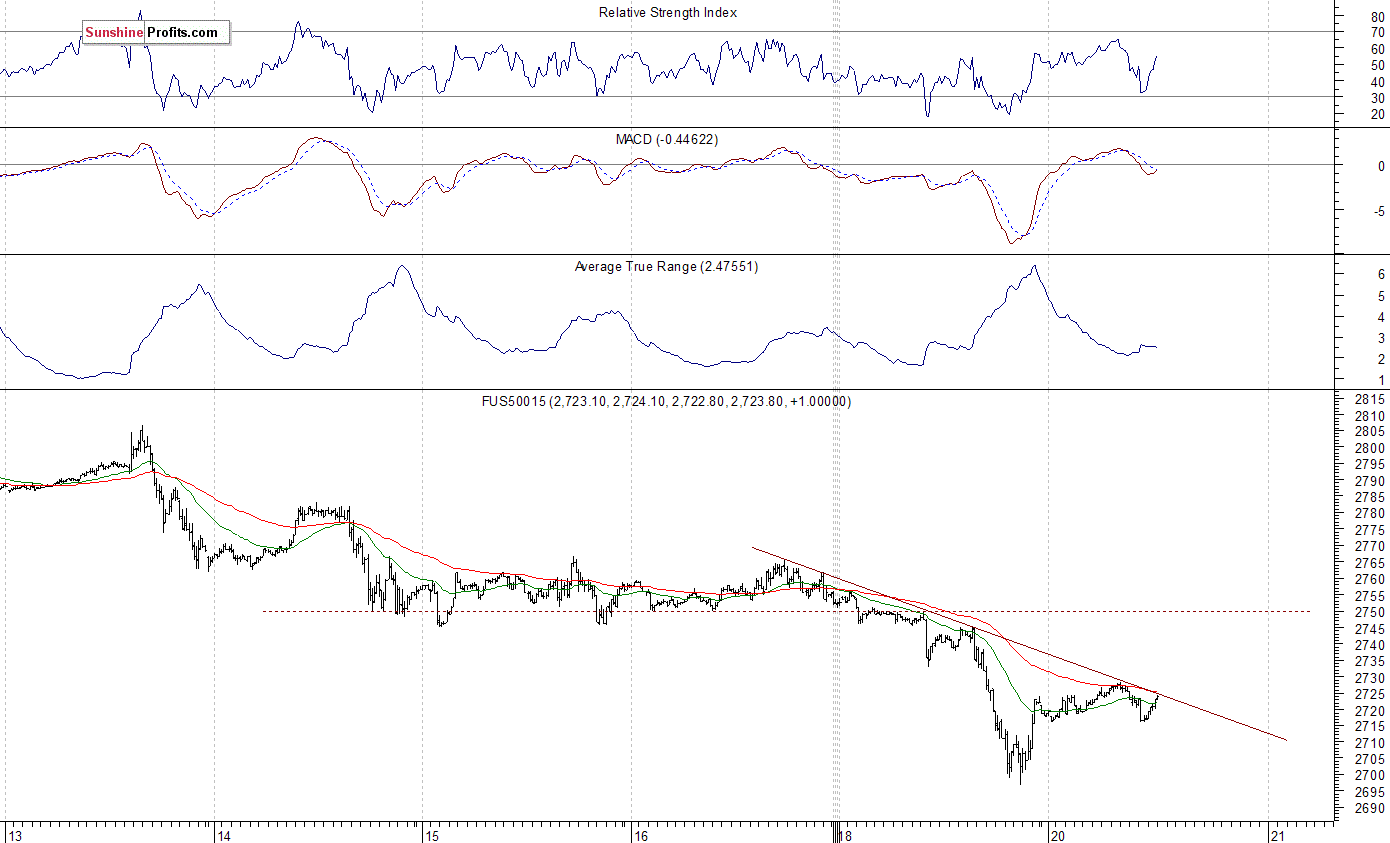
Task: Click the 2815 price axis label
Action: pyautogui.click(x=1370, y=399)
